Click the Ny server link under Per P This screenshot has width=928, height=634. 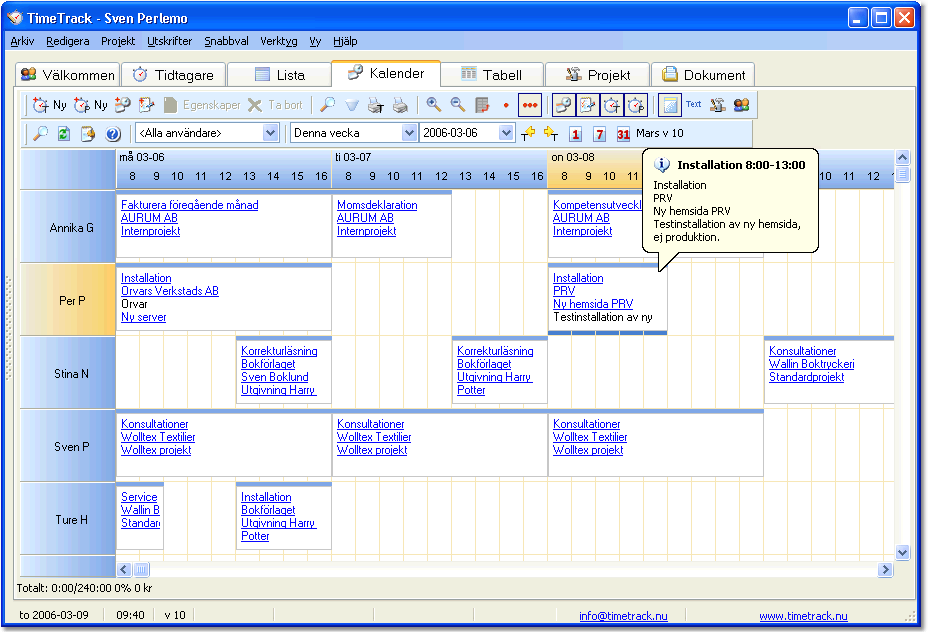pyautogui.click(x=143, y=317)
